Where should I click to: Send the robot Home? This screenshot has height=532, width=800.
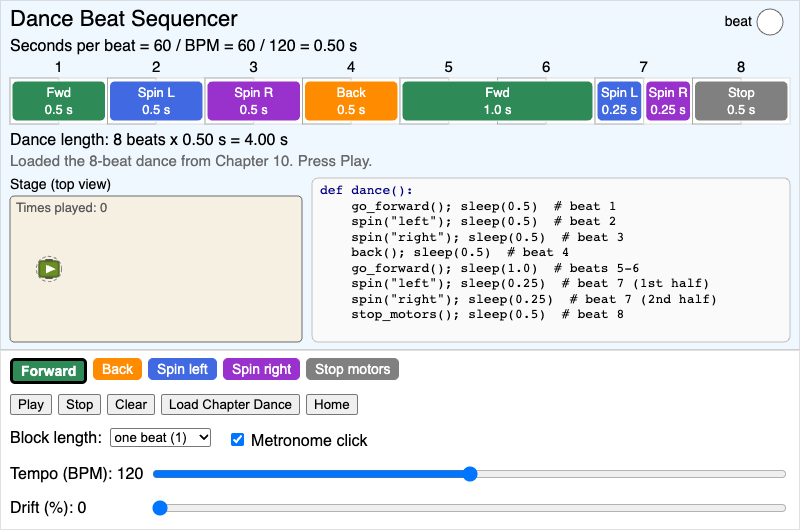coord(332,404)
